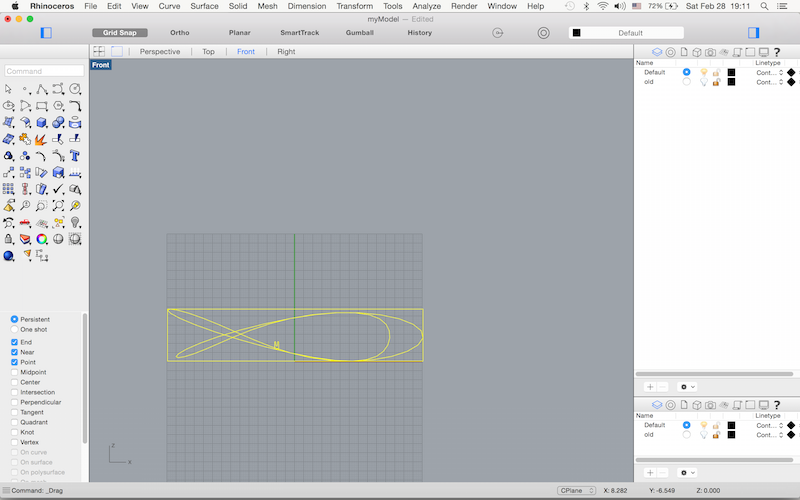Screen dimensions: 800x500
Task: Uncheck the End object snap
Action: 14,342
